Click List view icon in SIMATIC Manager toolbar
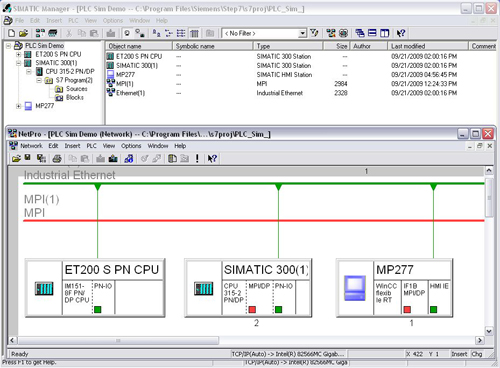The width and height of the screenshot is (500, 368). pos(181,33)
